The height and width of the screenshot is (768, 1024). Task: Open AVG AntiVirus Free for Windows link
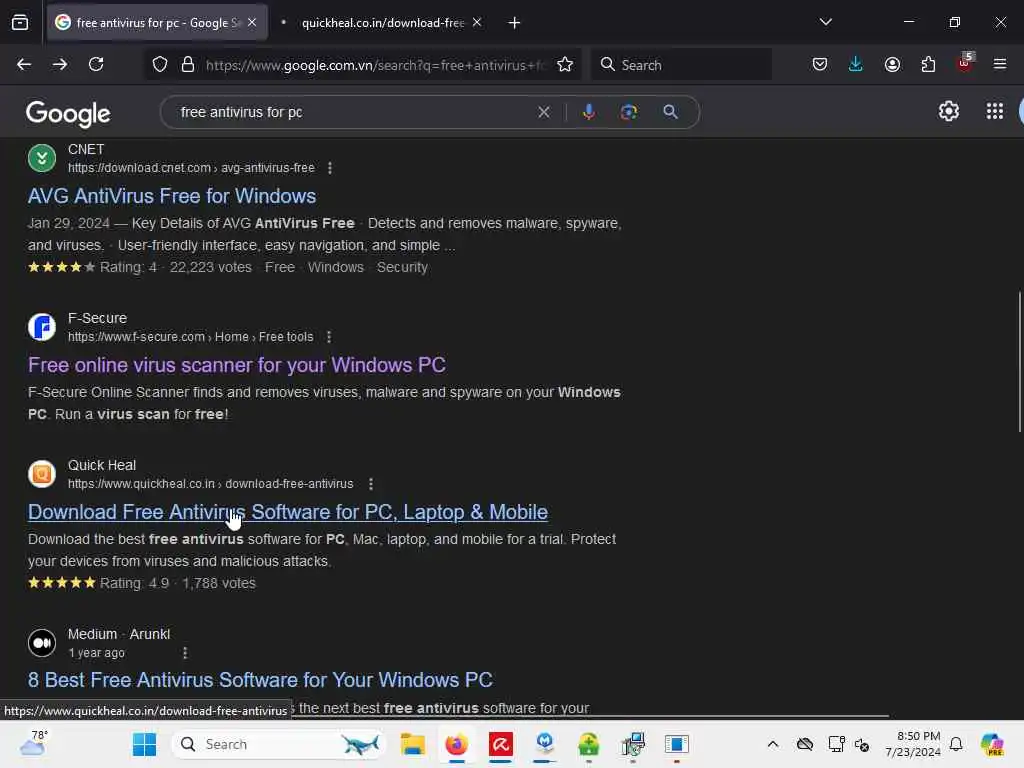pos(172,196)
